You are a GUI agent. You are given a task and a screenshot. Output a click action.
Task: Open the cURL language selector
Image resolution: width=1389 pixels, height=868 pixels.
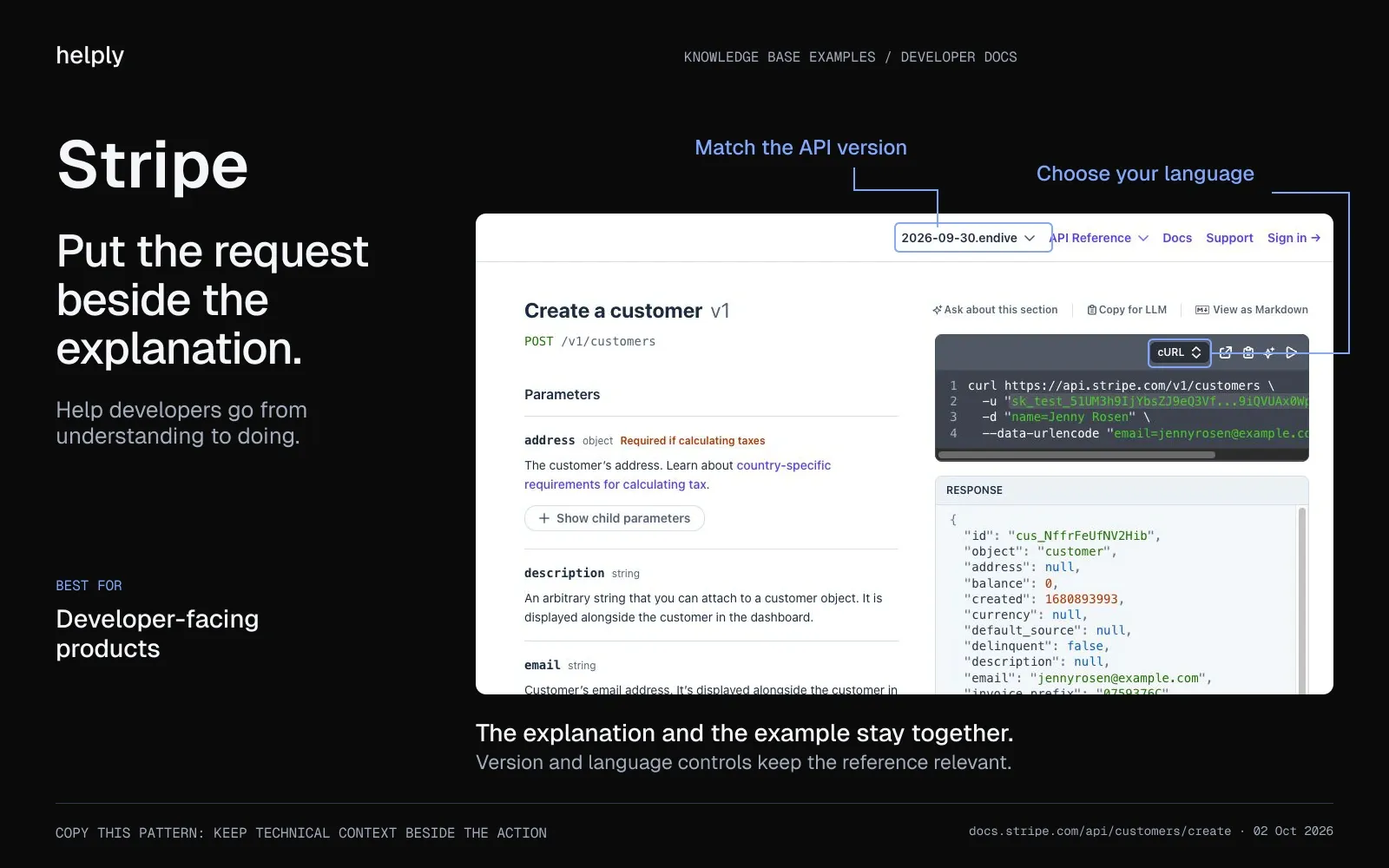click(1179, 352)
